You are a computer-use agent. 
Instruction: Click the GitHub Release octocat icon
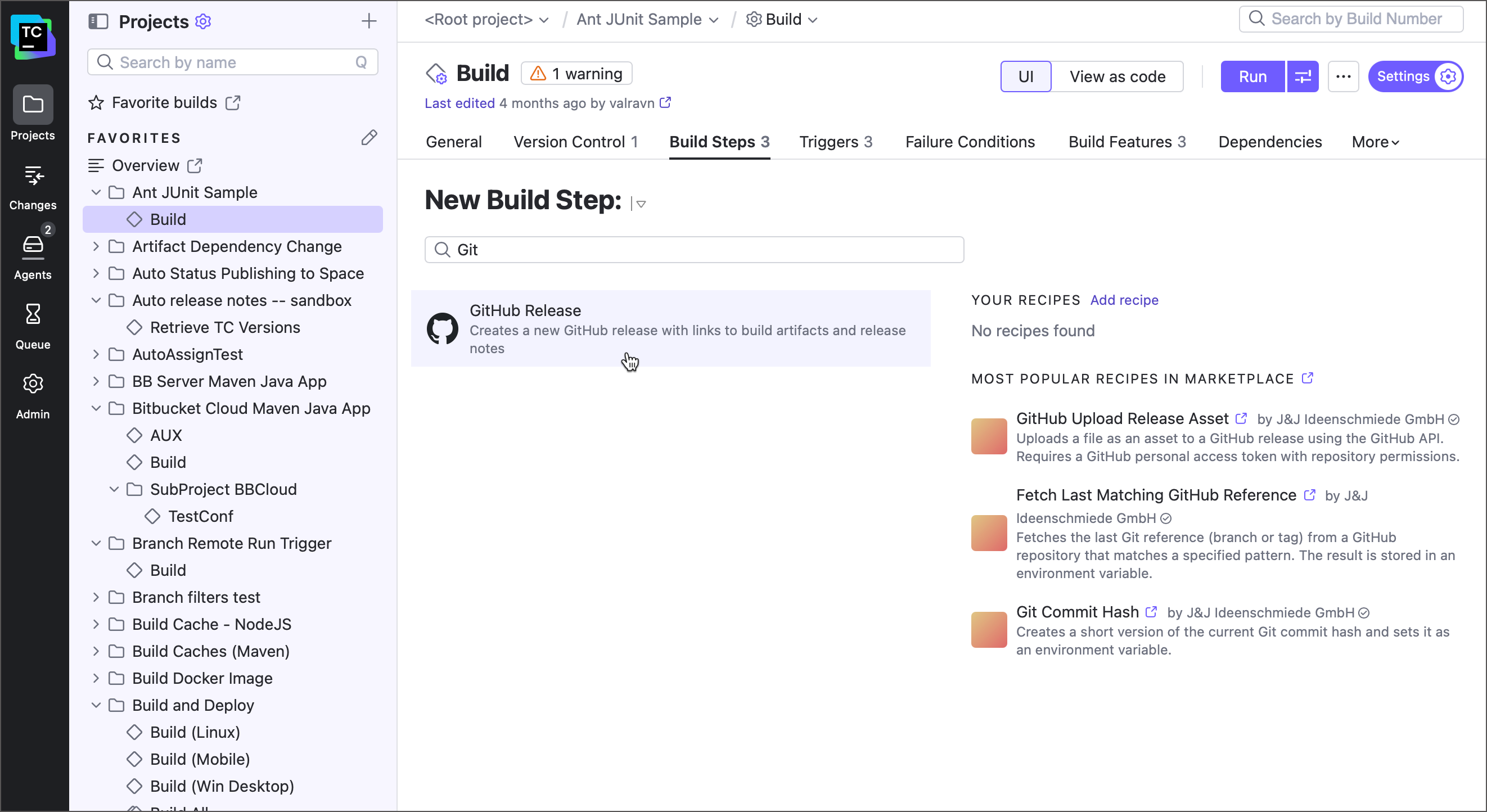442,329
